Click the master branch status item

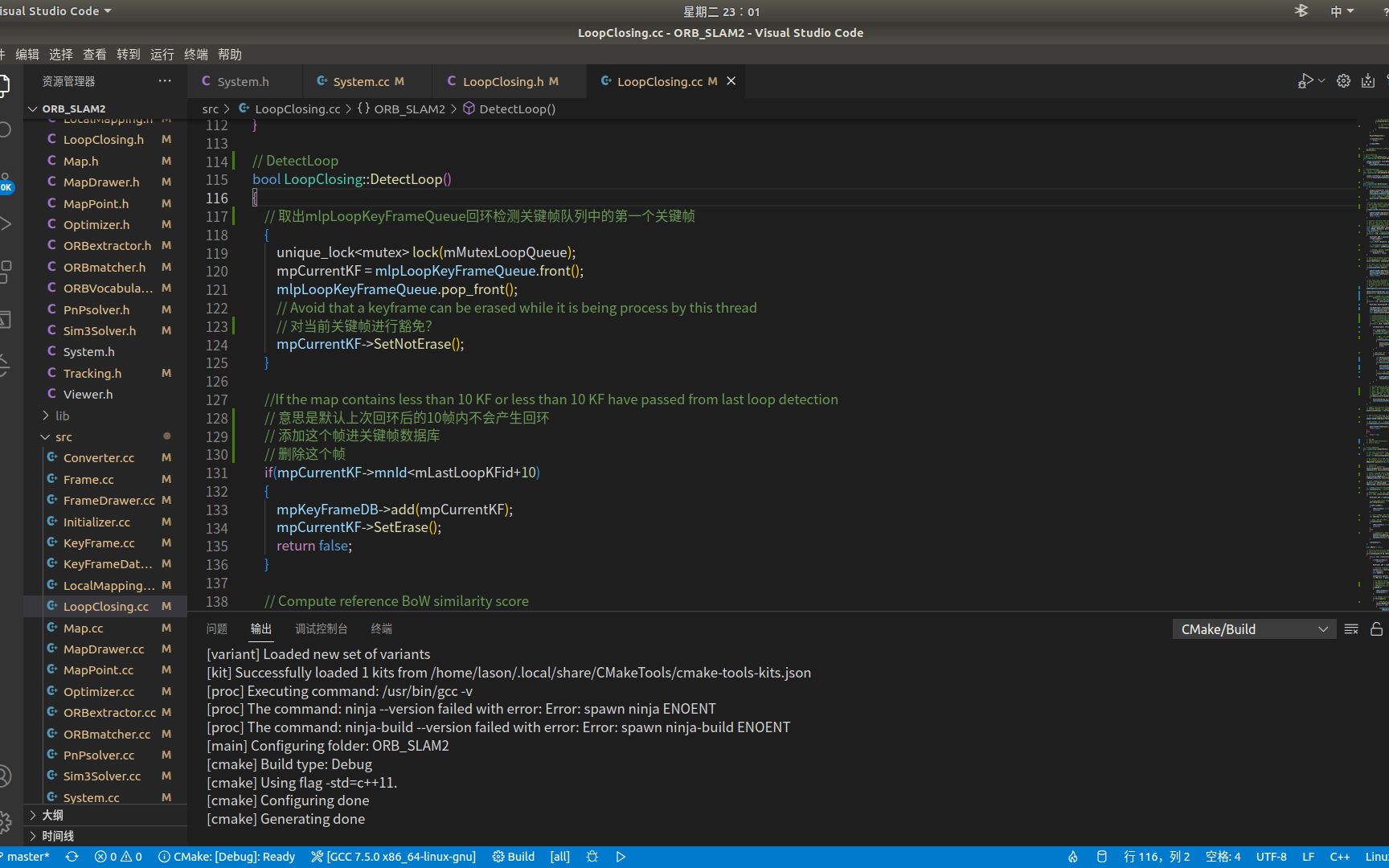click(27, 857)
